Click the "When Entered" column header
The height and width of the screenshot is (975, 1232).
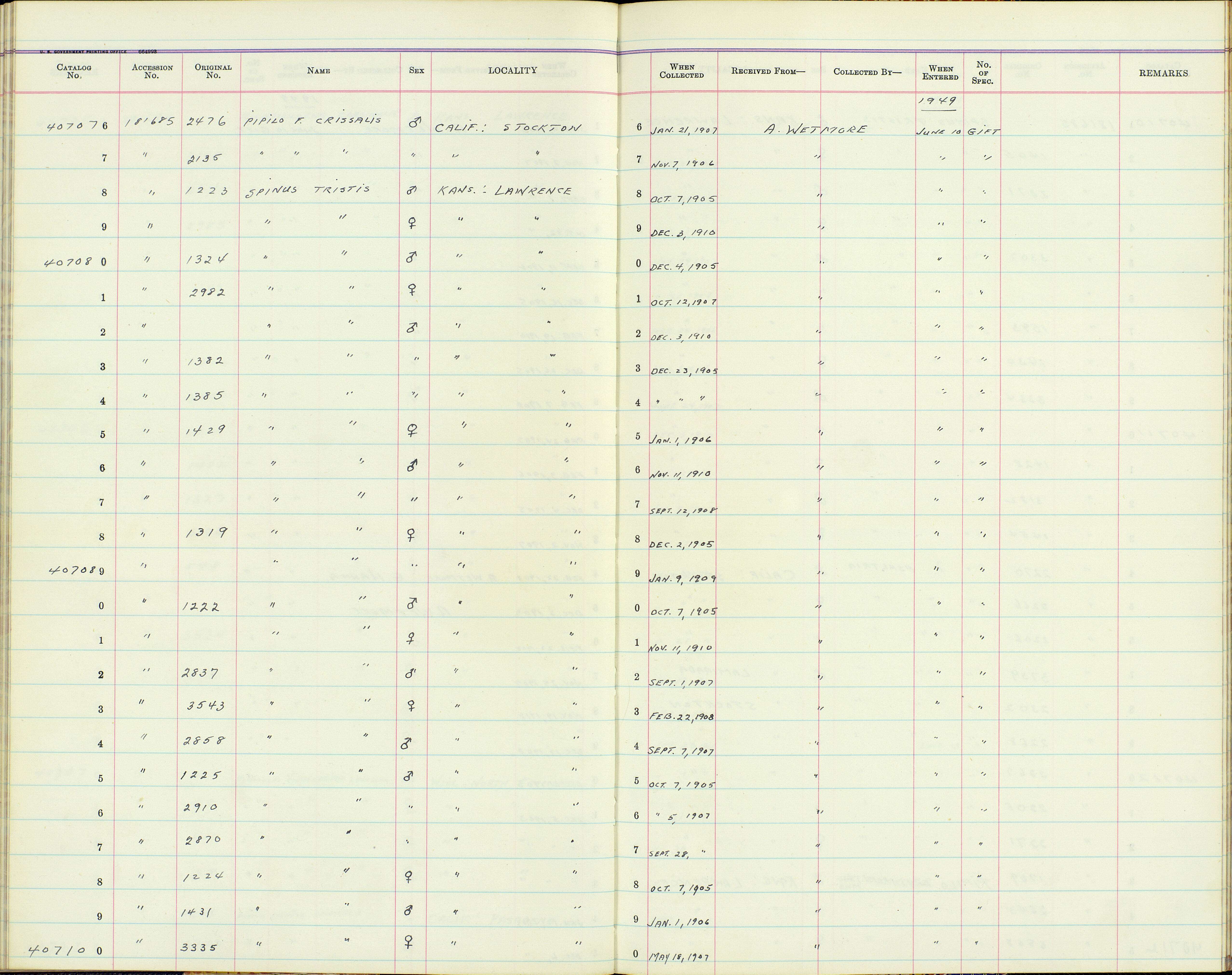click(x=941, y=73)
